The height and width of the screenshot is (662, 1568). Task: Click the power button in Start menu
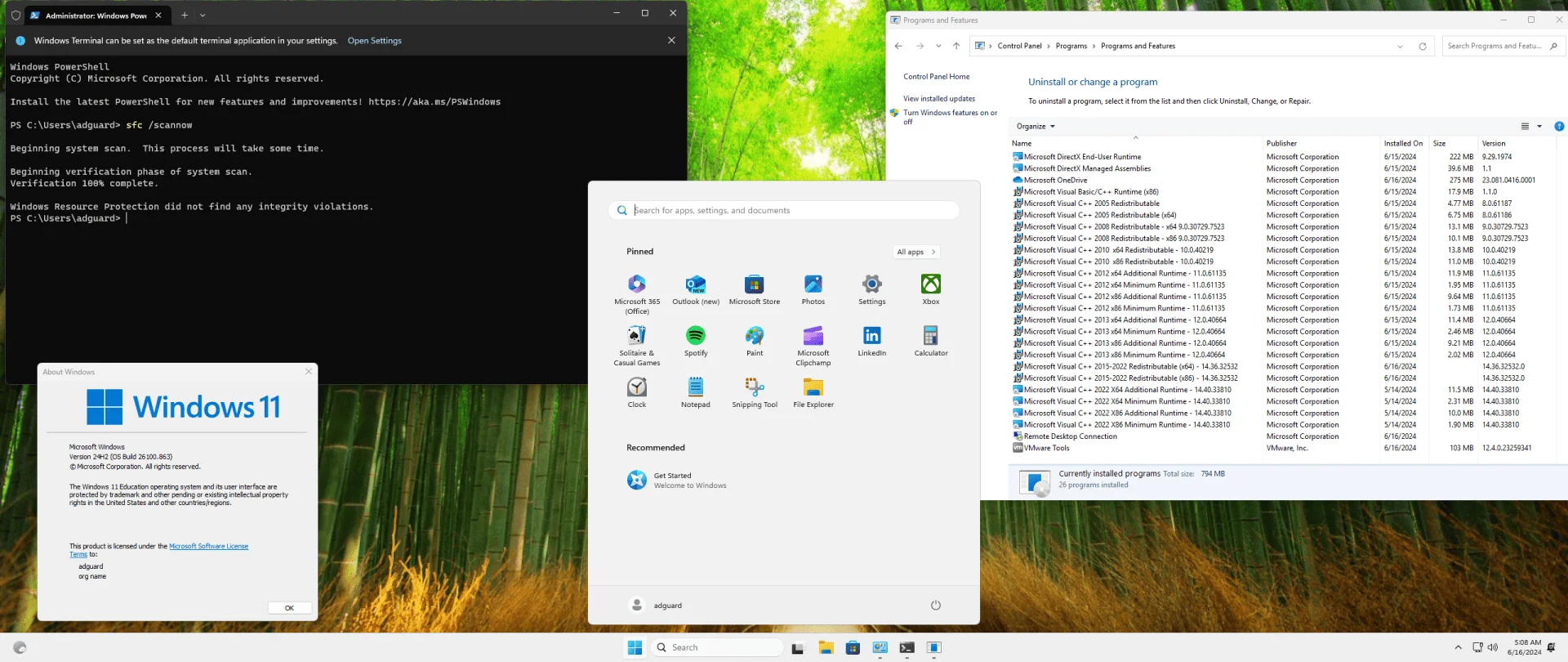[936, 606]
